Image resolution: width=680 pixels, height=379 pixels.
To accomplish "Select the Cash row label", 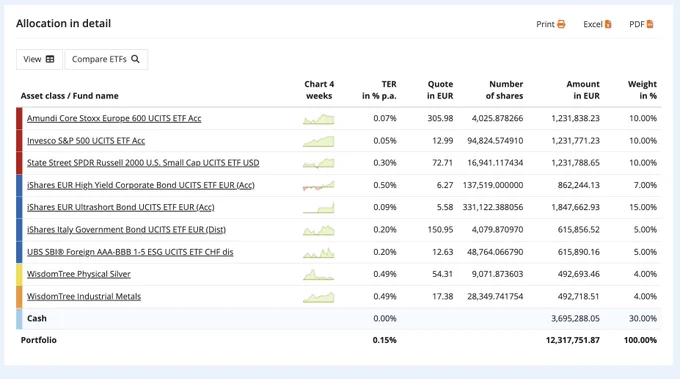I will (x=37, y=318).
